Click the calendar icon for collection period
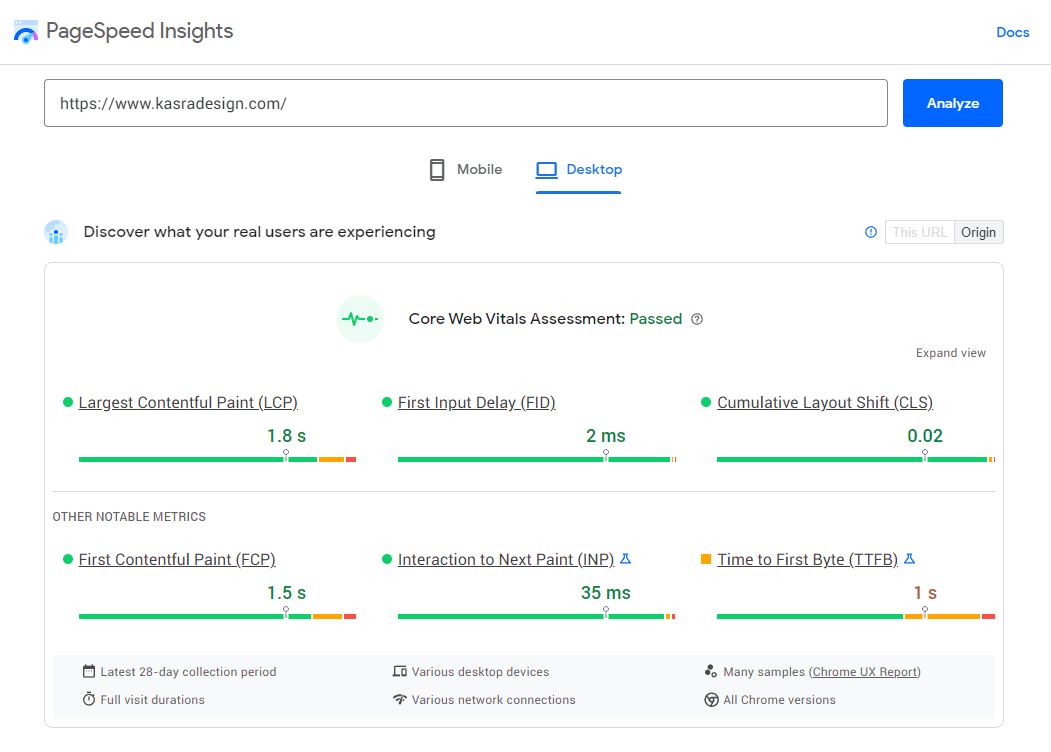 pyautogui.click(x=88, y=671)
